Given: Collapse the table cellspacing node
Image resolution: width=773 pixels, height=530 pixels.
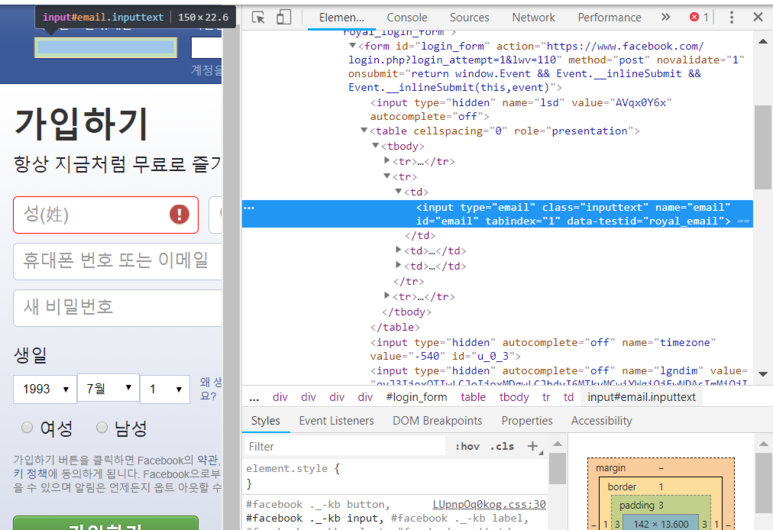Looking at the screenshot, I should 364,130.
